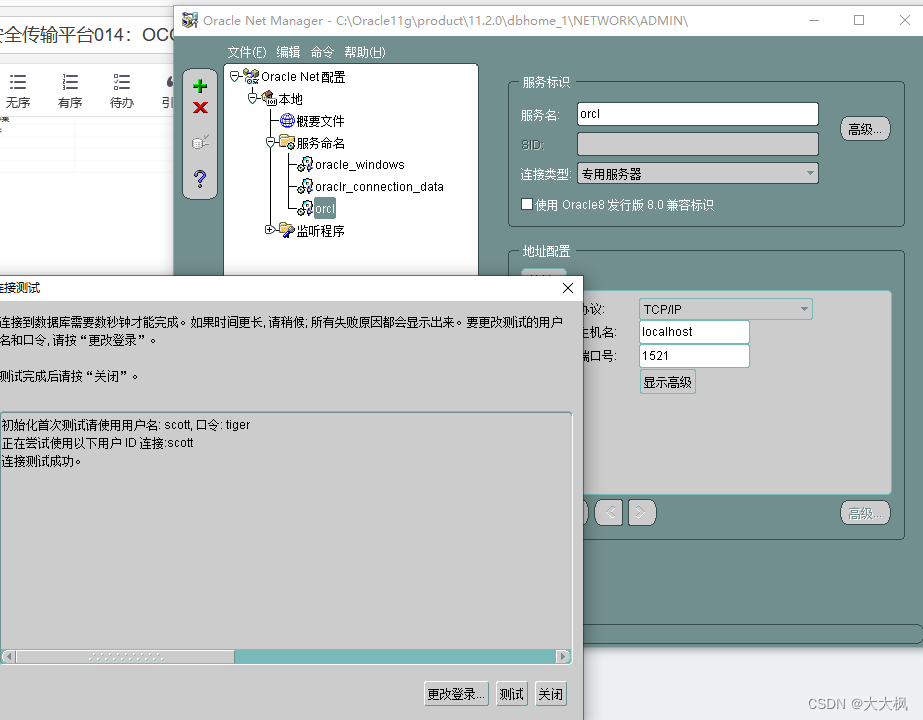Click the 待办 list icon in background editor
Screen dimensions: 923x720
tap(122, 82)
